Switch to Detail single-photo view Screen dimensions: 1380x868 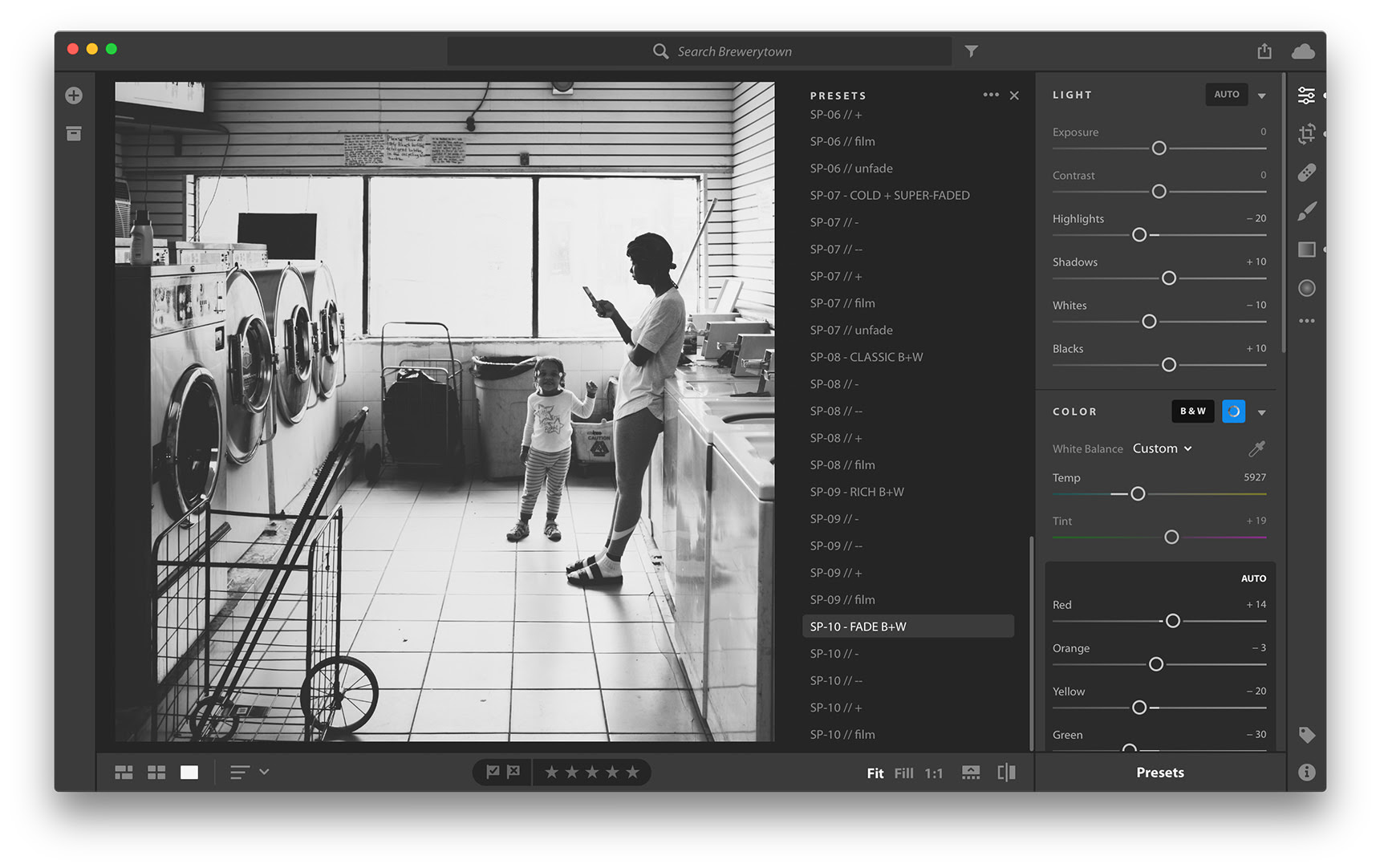pos(189,773)
